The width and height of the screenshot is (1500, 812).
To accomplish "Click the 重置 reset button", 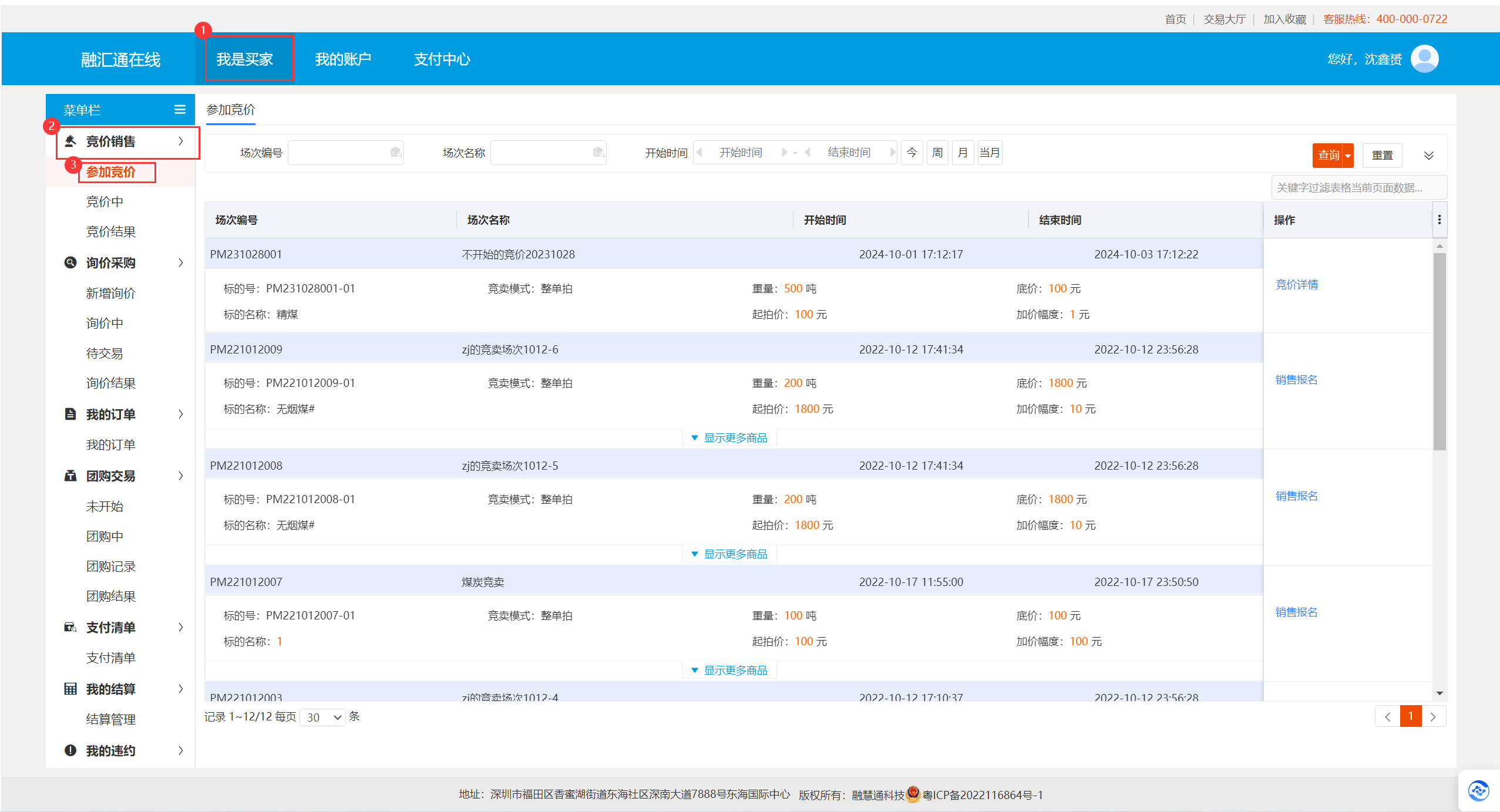I will point(1383,156).
